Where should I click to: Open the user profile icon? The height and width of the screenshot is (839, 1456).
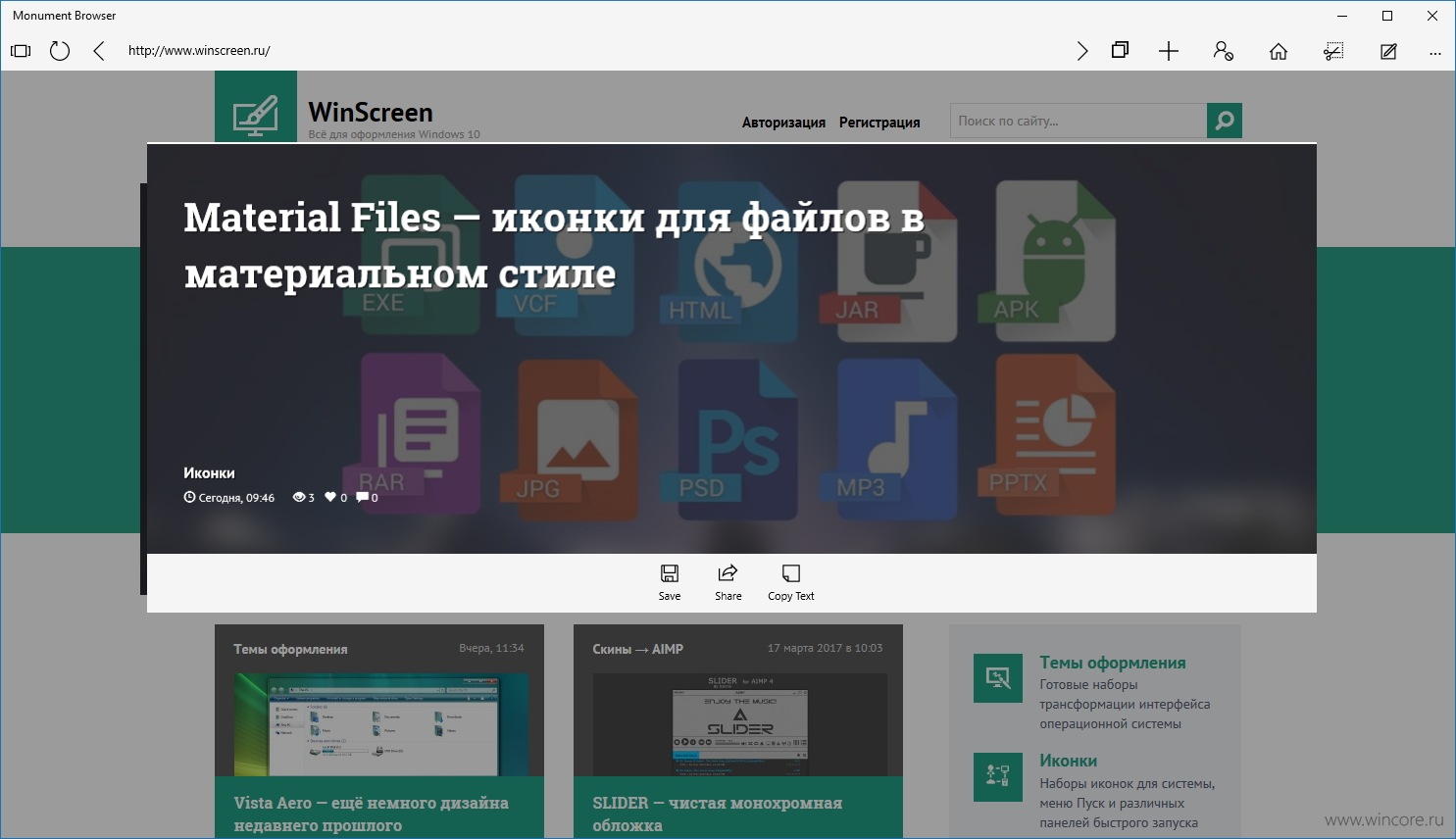click(x=1223, y=51)
